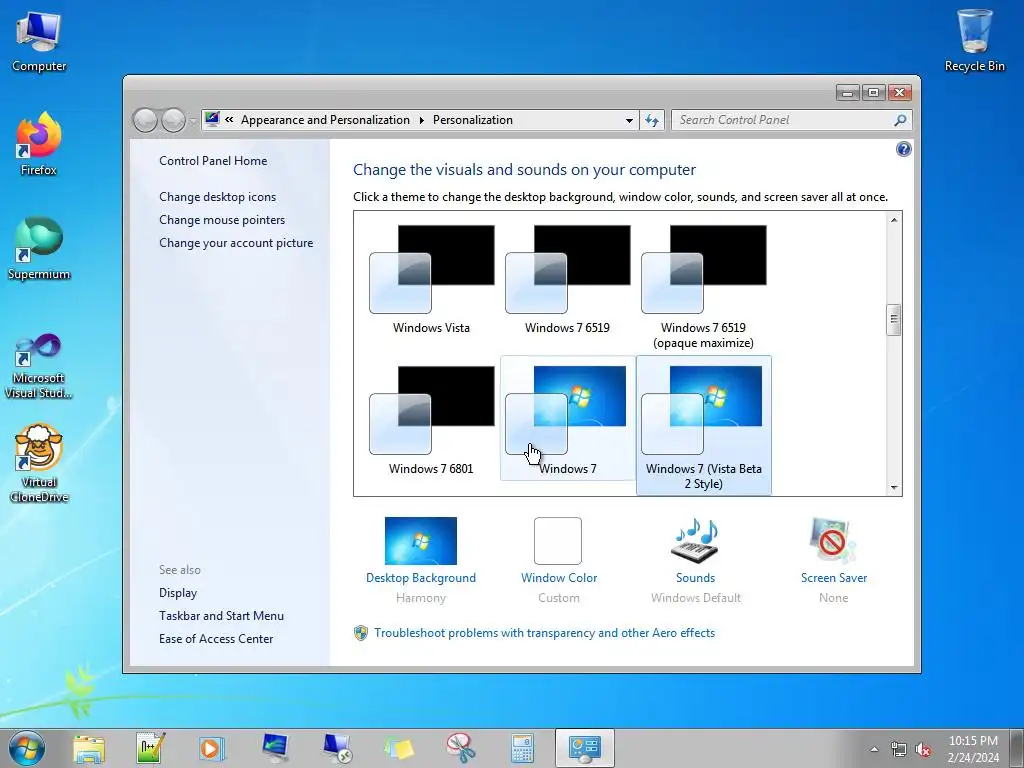Open Windows Explorer from the taskbar
The height and width of the screenshot is (768, 1024).
(x=89, y=748)
